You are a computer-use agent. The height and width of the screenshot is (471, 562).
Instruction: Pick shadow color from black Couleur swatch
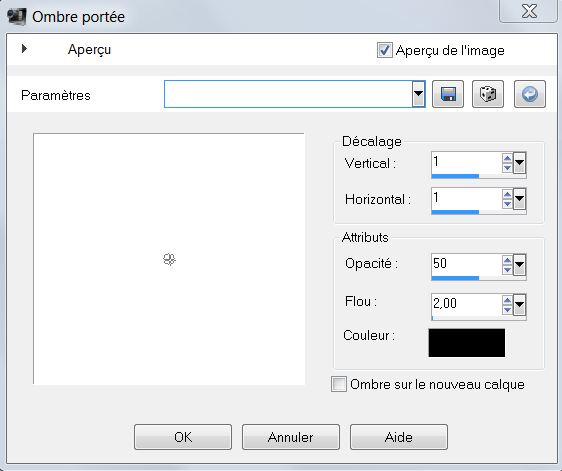point(467,343)
